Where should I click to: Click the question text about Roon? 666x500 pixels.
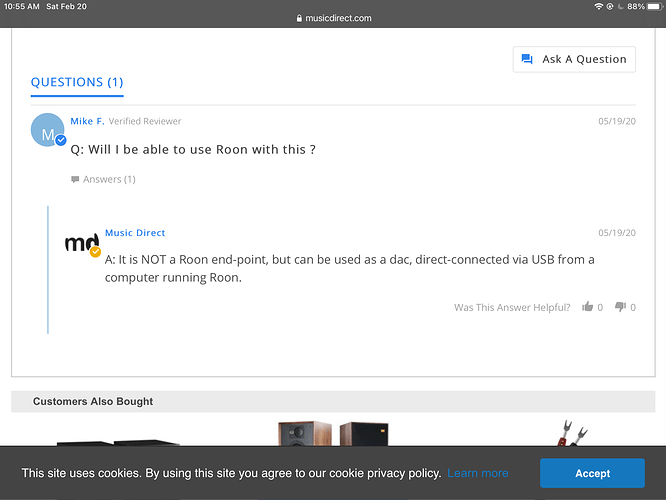(193, 150)
